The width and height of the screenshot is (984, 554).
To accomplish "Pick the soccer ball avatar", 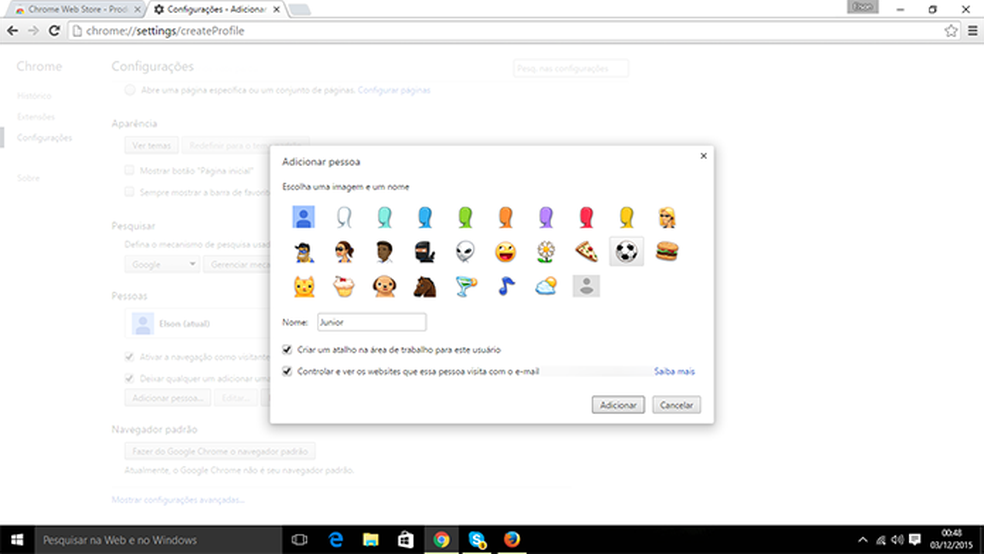I will click(626, 252).
